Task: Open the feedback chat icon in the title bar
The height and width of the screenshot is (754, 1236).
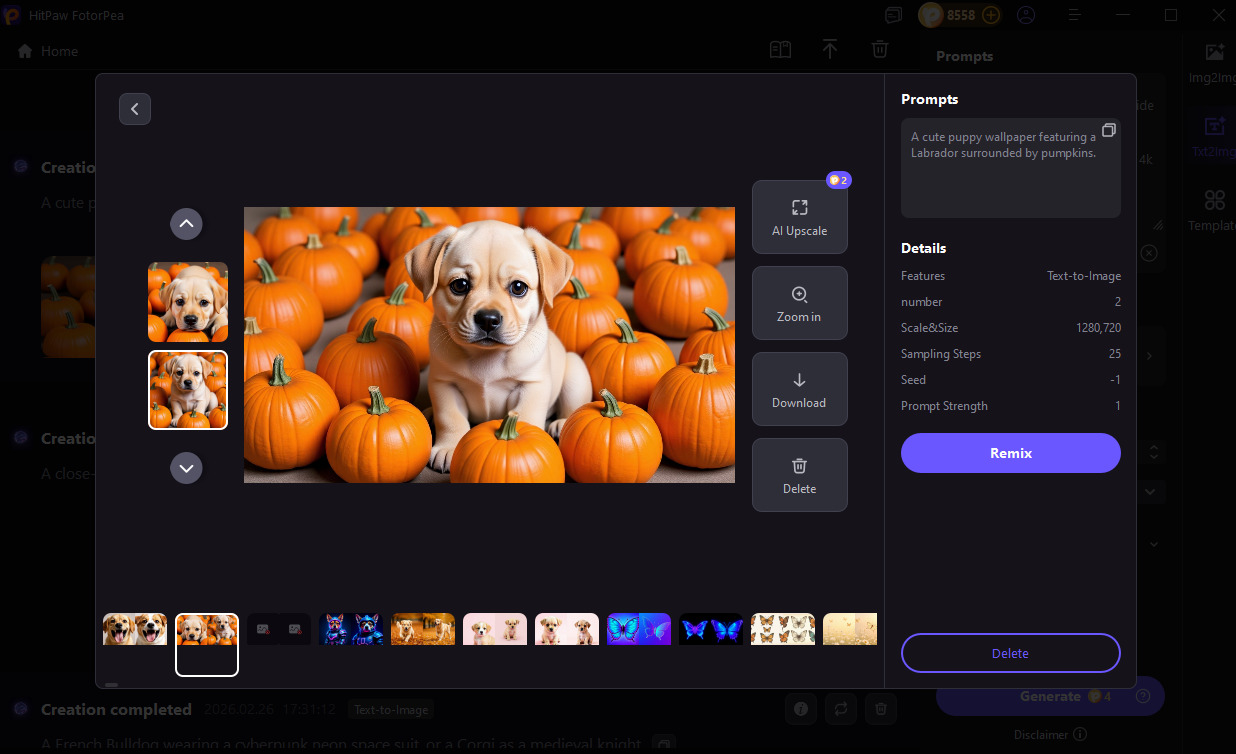Action: 893,15
